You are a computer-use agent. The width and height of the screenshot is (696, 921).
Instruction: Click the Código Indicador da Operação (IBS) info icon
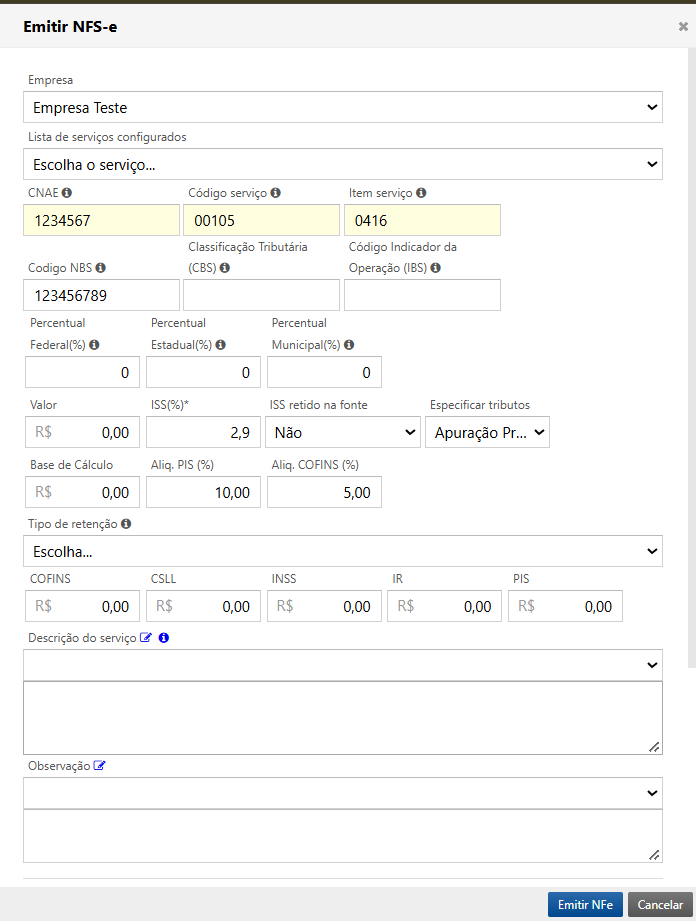pyautogui.click(x=435, y=268)
